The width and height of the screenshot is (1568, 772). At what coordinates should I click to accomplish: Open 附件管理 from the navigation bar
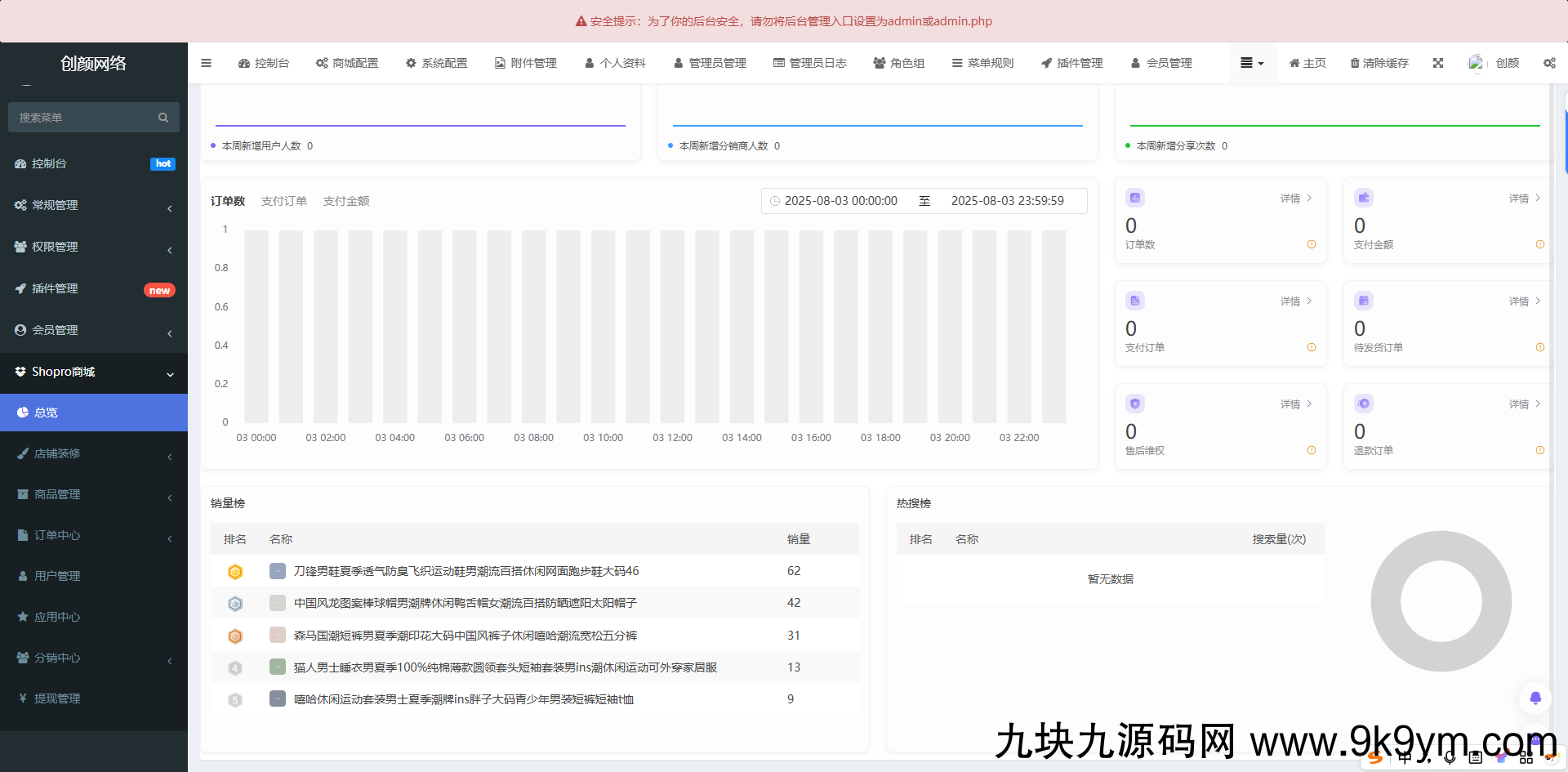click(x=525, y=63)
